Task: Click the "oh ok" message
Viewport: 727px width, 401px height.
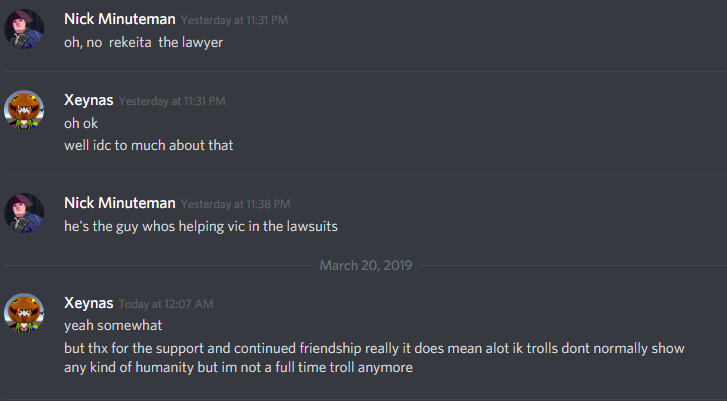Action: [82, 123]
